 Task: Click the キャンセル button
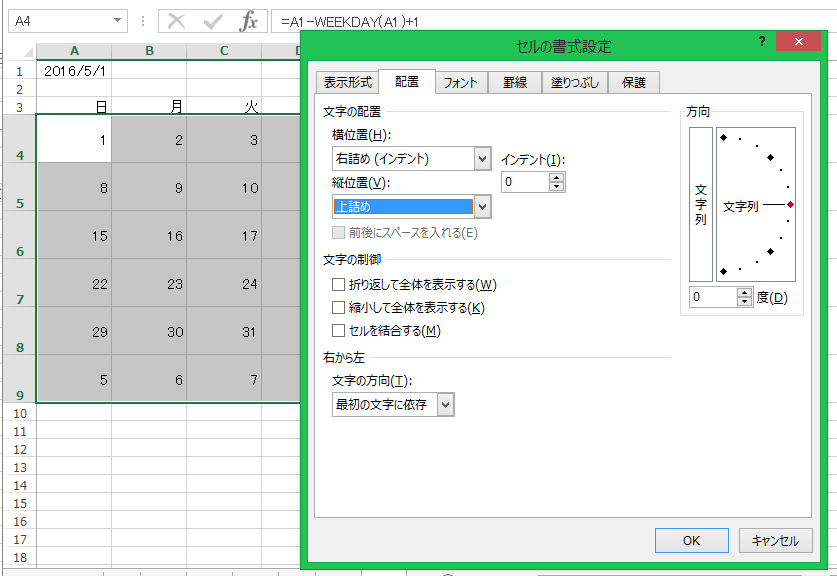pyautogui.click(x=775, y=540)
